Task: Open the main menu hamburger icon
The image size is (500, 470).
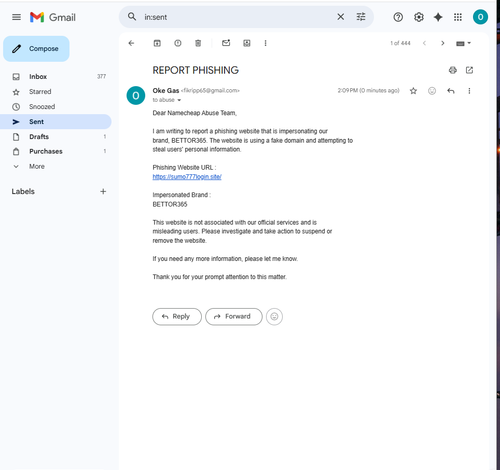Action: pos(16,17)
